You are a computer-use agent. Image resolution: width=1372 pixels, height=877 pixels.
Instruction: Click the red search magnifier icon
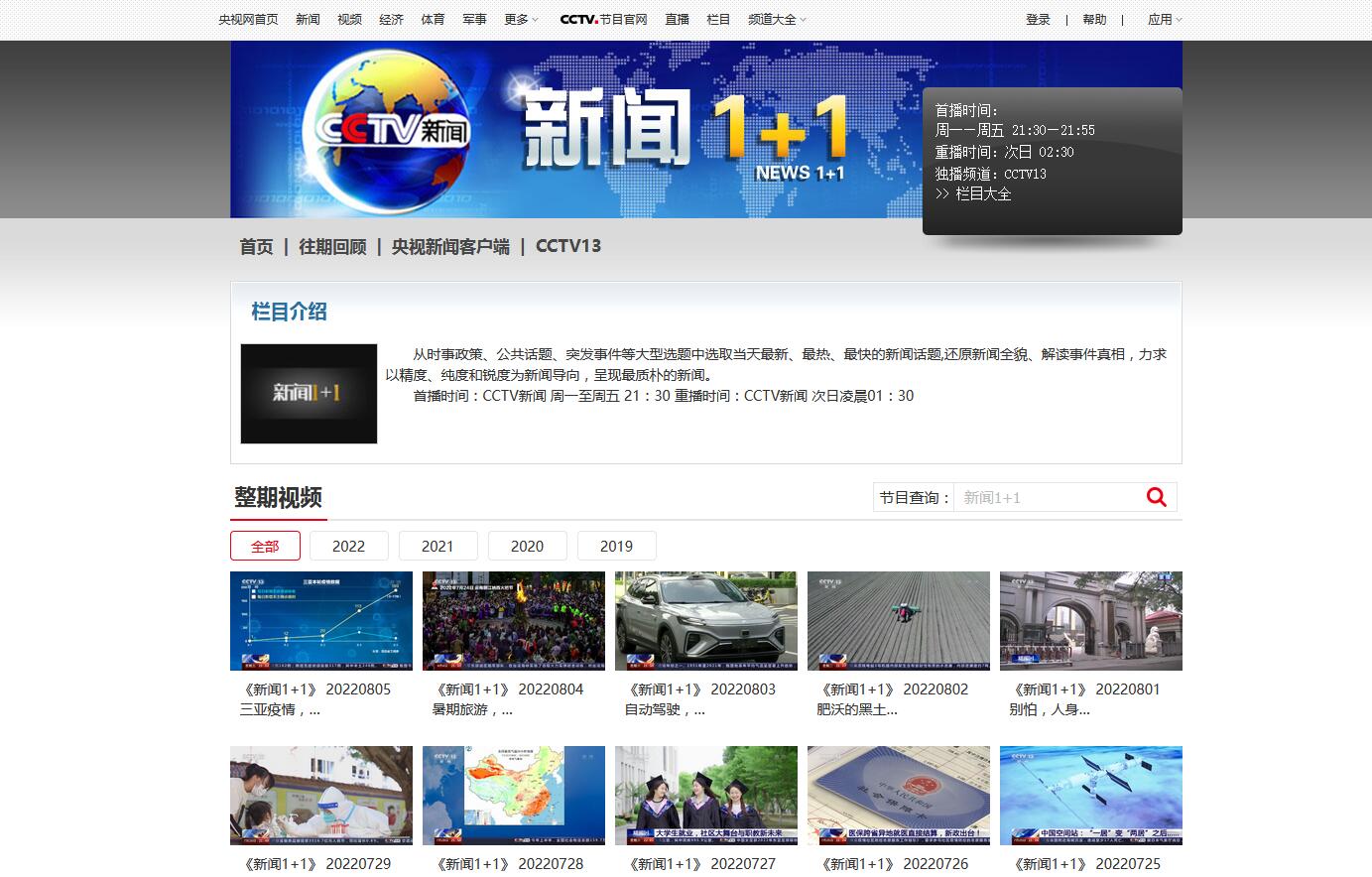(x=1157, y=497)
